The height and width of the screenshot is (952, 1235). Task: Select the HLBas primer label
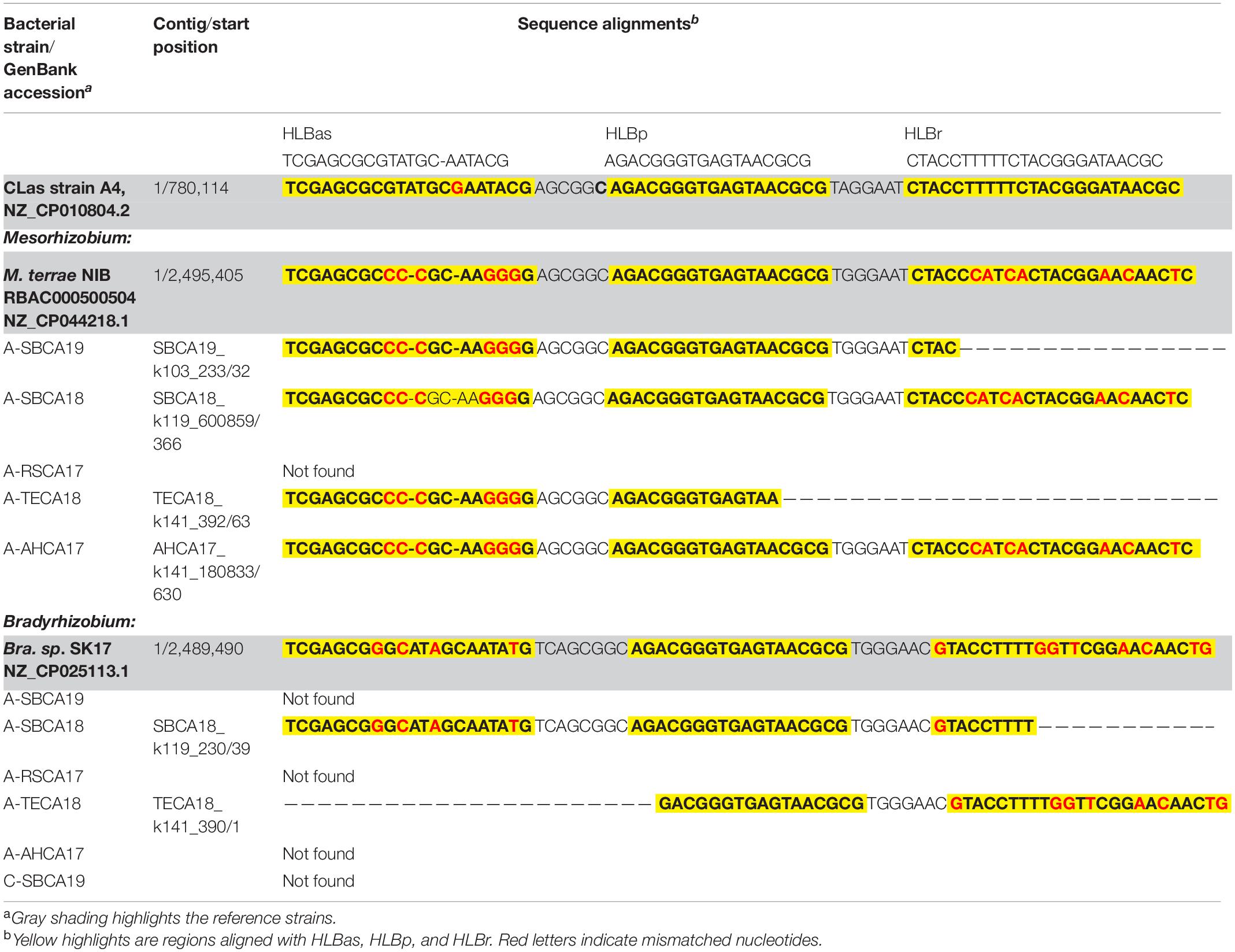click(x=307, y=134)
